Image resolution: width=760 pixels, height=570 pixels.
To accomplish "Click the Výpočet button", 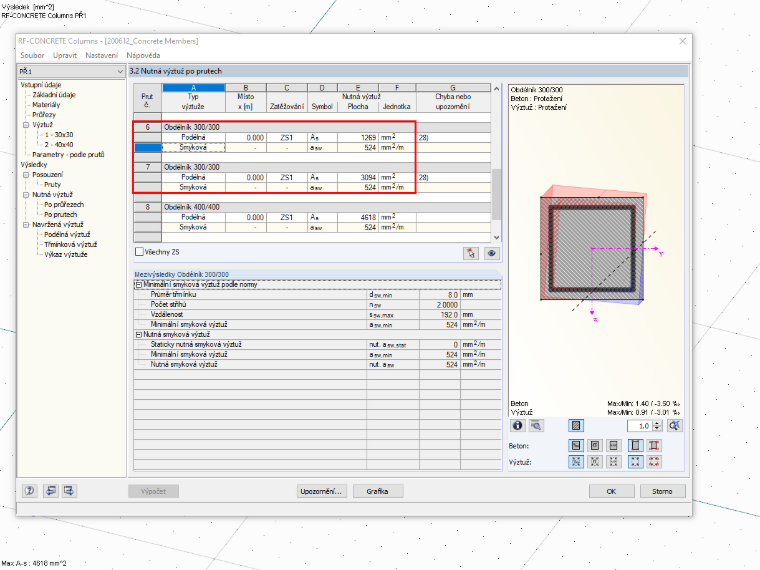I will [153, 491].
